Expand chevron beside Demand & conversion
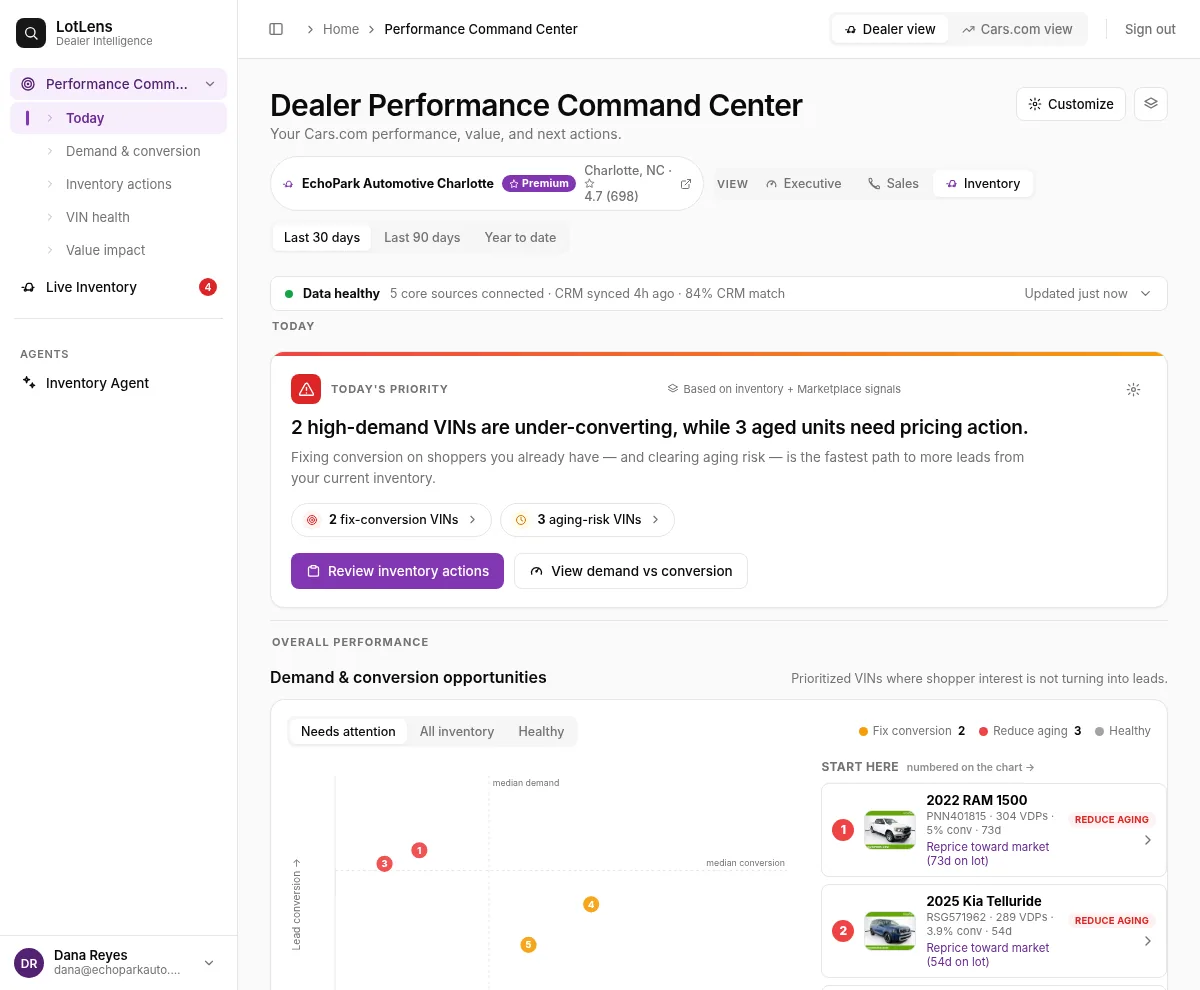Screen dimensions: 1200x990 tap(51, 151)
